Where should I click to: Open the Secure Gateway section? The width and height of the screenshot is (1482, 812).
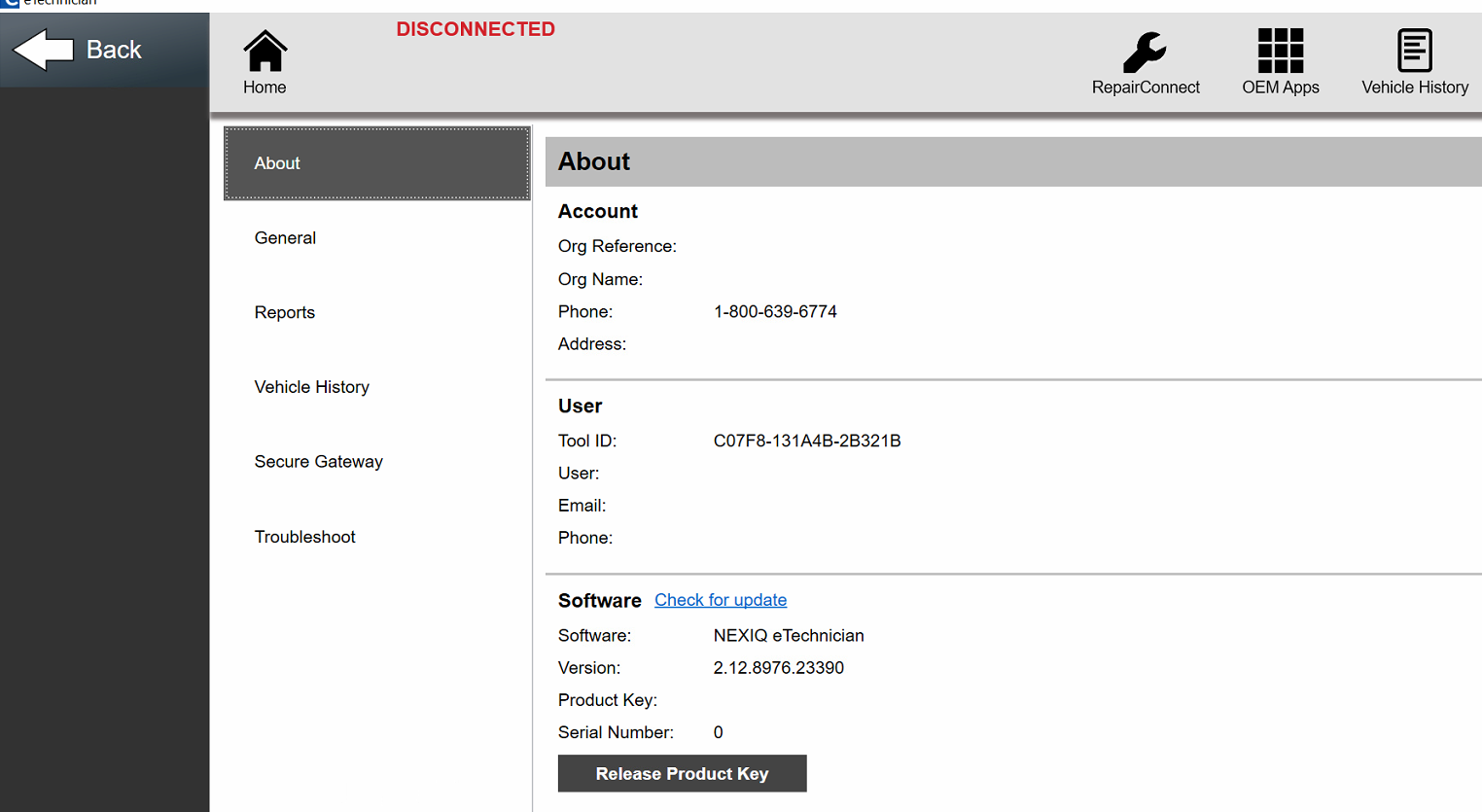[x=377, y=462]
